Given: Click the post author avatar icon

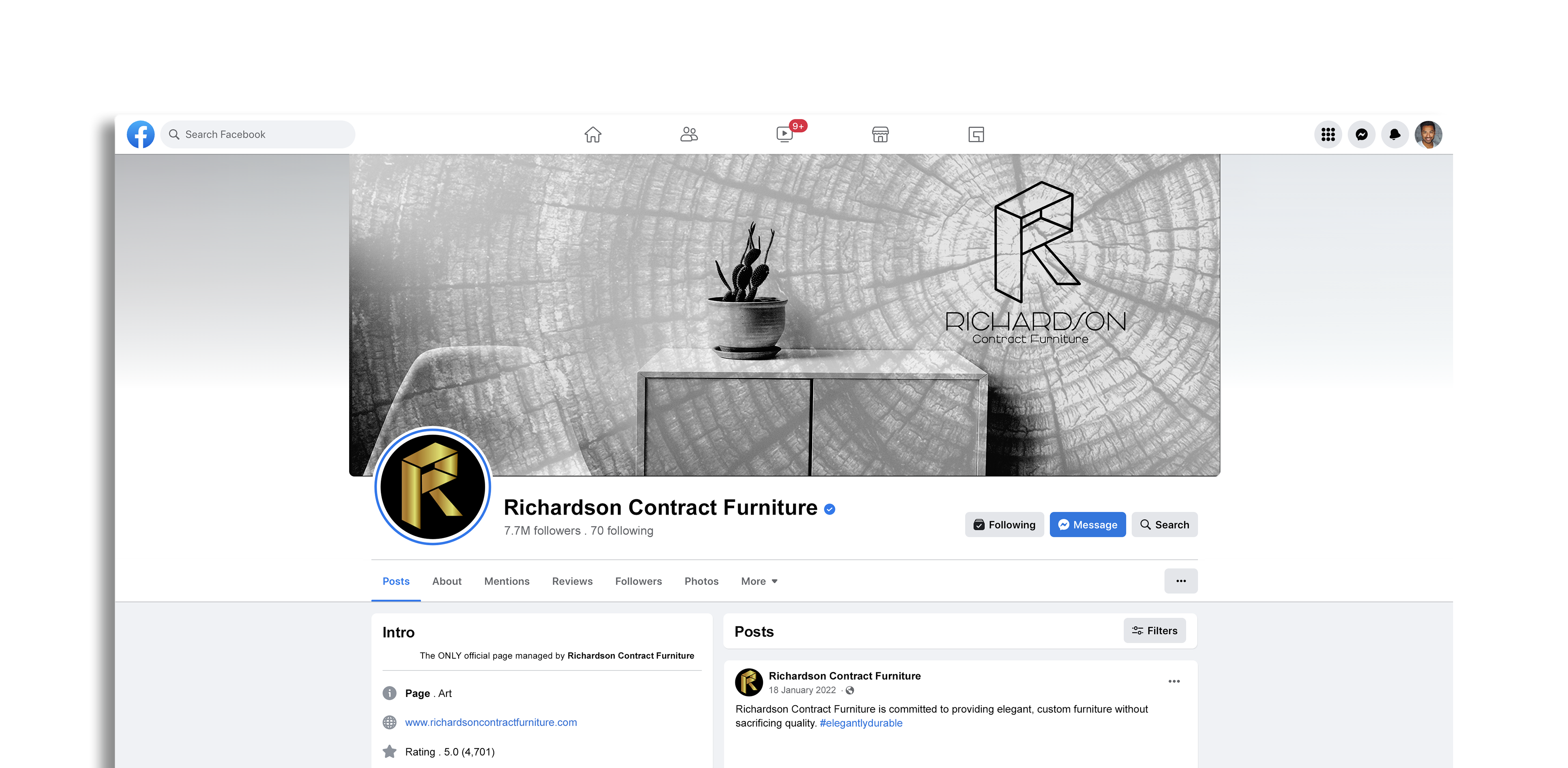Looking at the screenshot, I should click(x=749, y=682).
